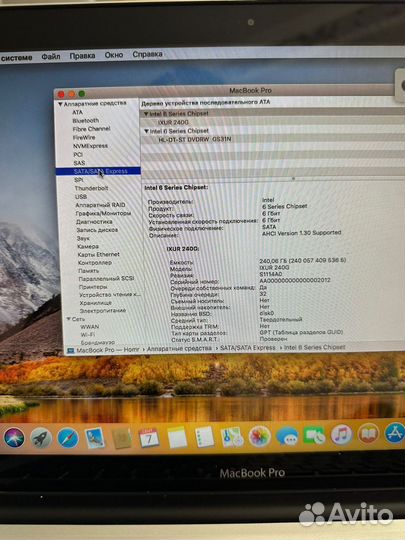
Task: Collapse the Аппаратные средства sidebar section
Action: pos(60,104)
